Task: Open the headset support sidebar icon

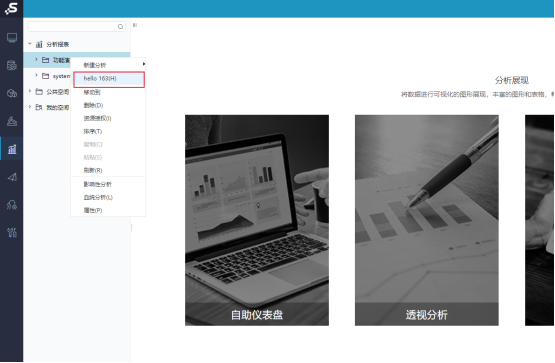Action: tap(12, 205)
